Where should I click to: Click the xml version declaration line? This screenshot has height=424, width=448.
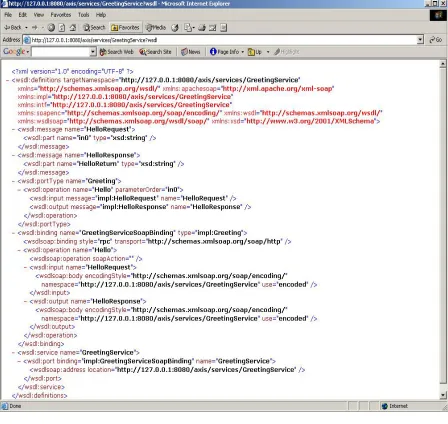tap(72, 71)
